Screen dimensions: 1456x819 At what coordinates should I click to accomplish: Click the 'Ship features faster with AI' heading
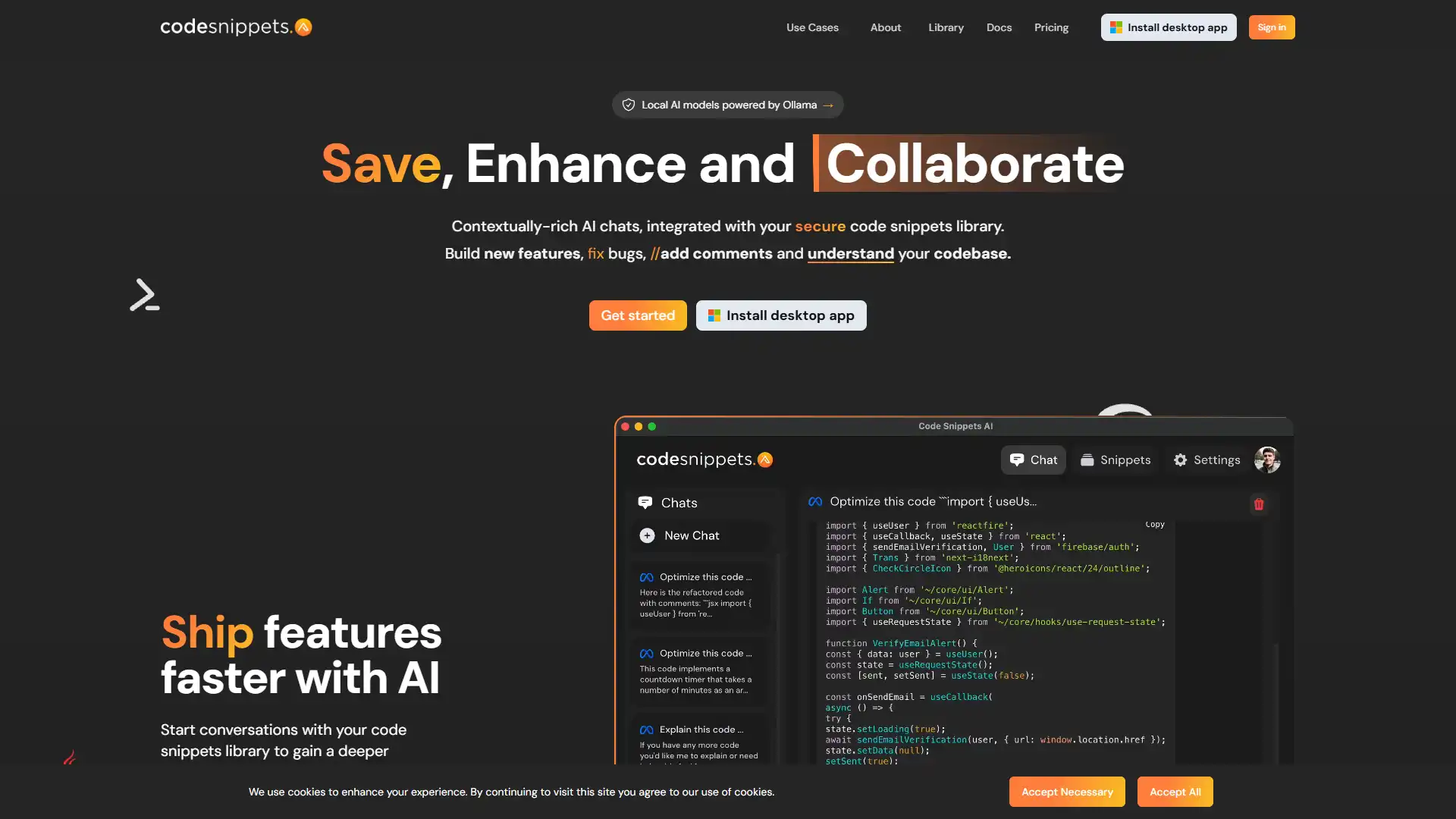coord(301,655)
